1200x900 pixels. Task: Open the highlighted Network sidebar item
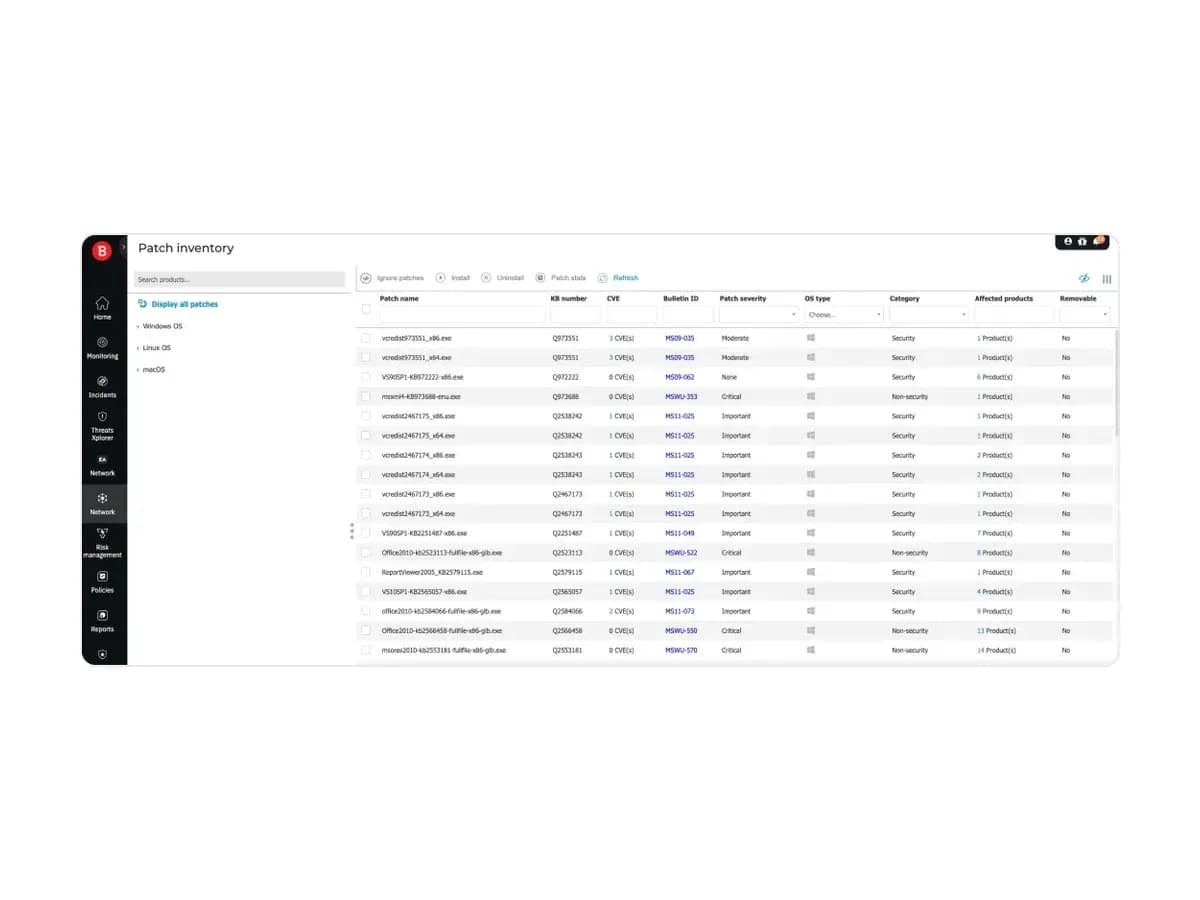click(102, 504)
